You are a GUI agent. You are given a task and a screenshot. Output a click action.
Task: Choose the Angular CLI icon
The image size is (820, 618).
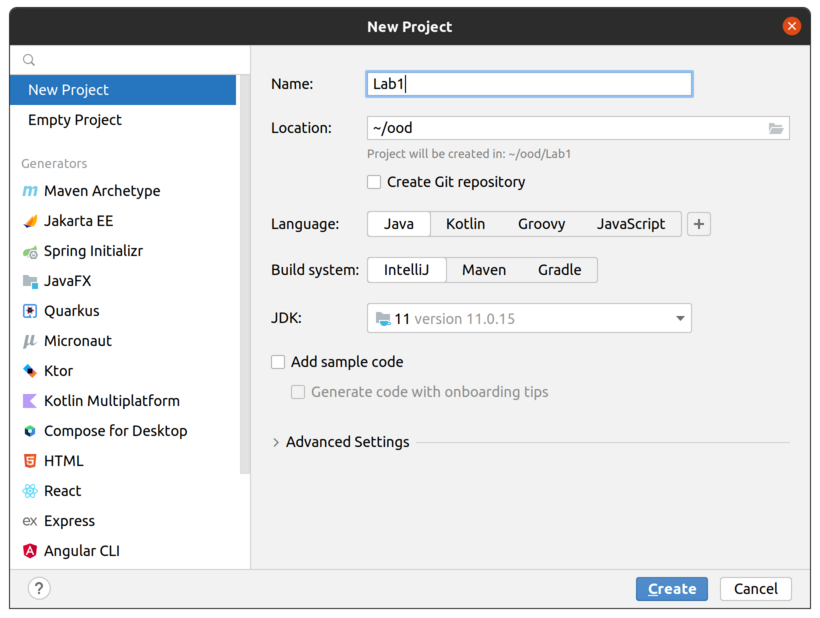(x=30, y=551)
